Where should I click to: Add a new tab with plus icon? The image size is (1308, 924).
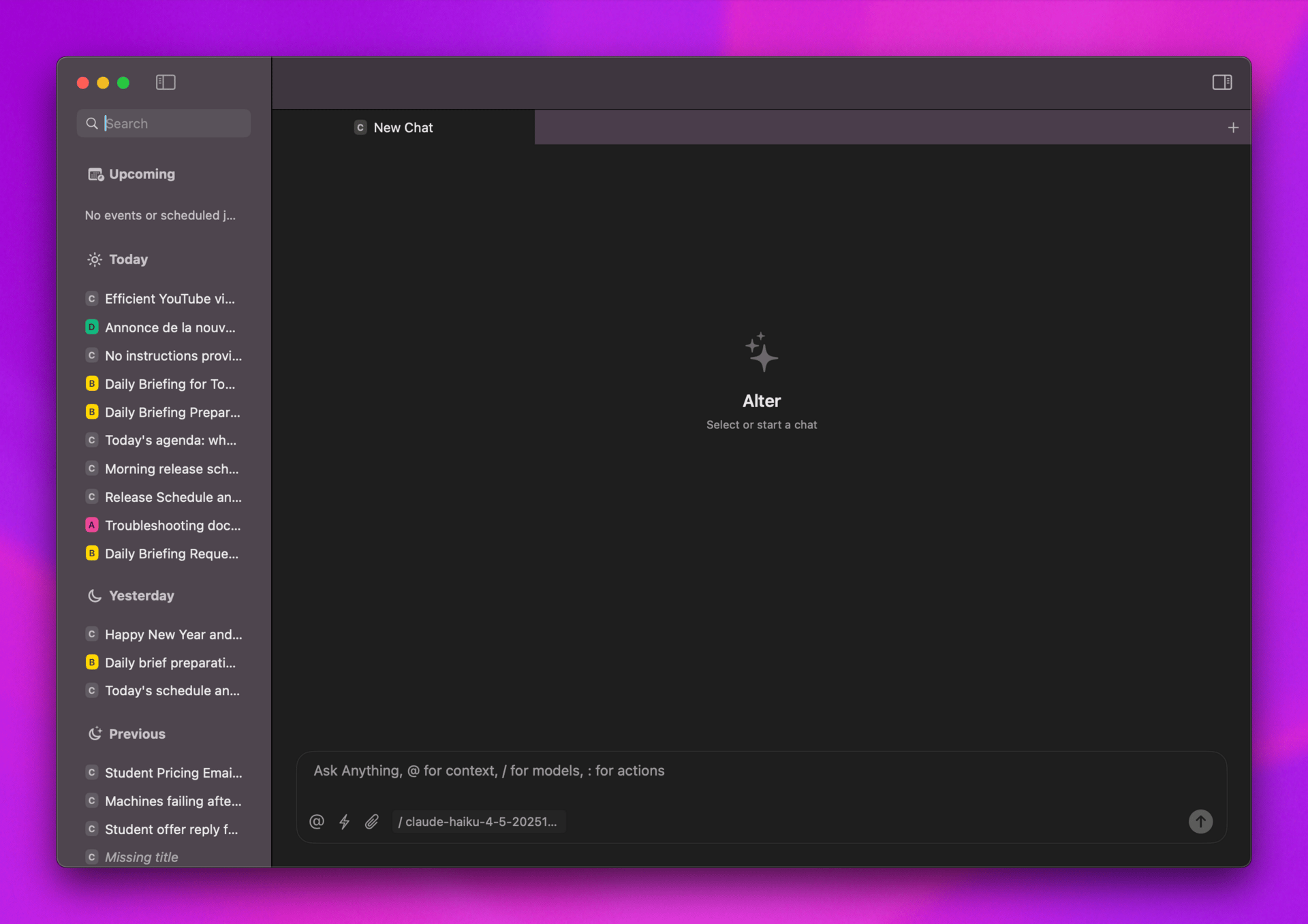tap(1232, 127)
